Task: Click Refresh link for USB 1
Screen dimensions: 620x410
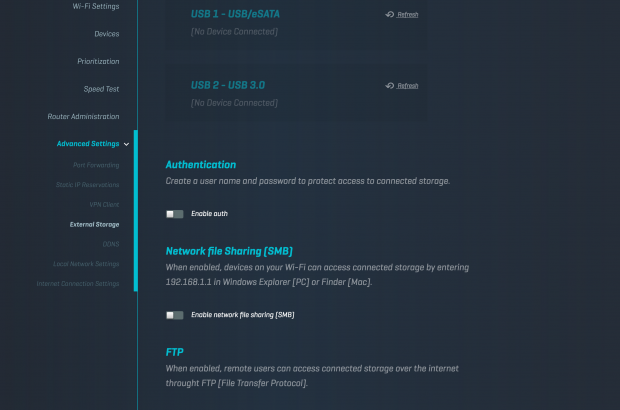Action: [408, 15]
